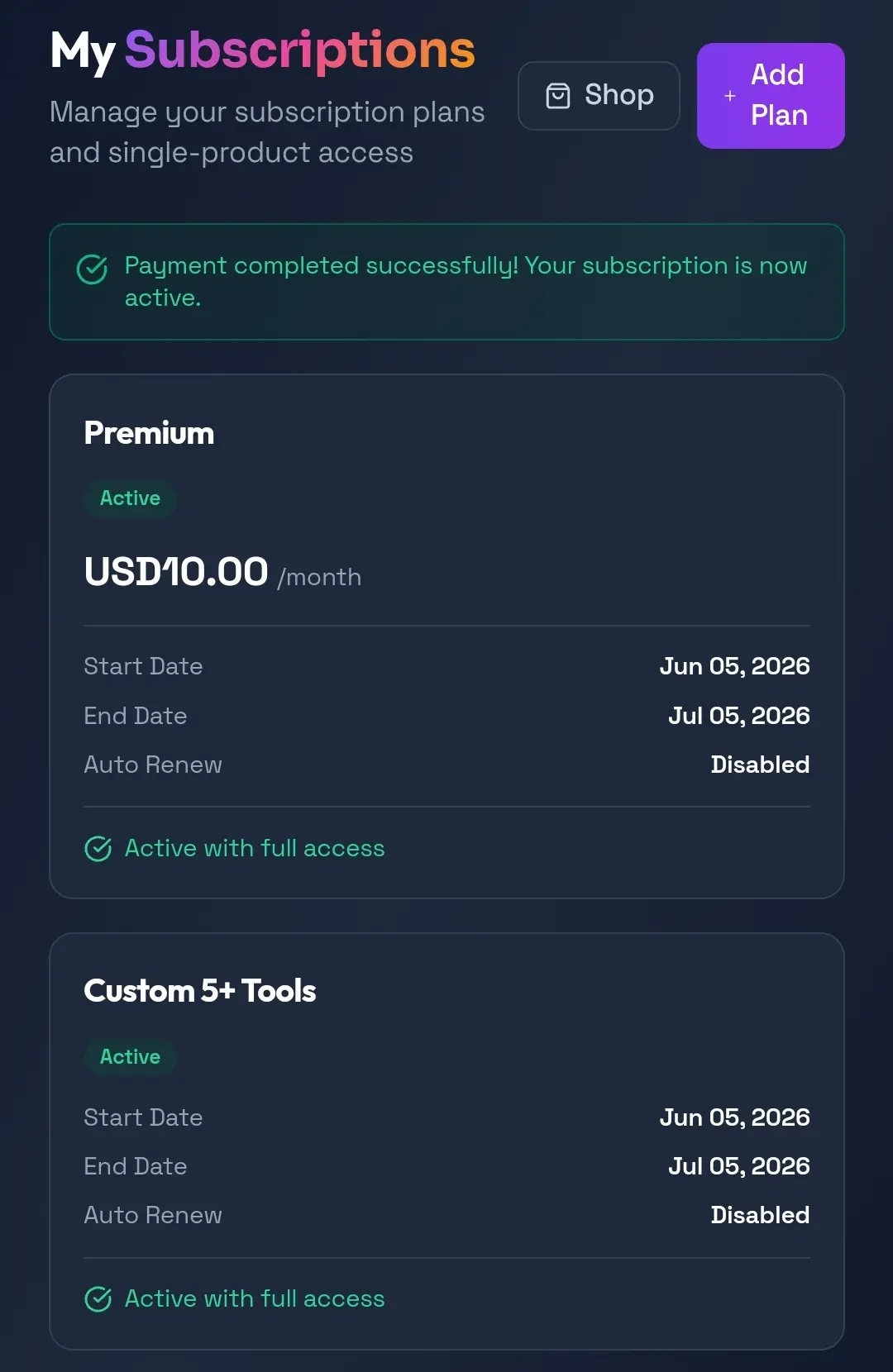
Task: Click the Active badge on Custom 5+ Tools
Action: tap(130, 1057)
